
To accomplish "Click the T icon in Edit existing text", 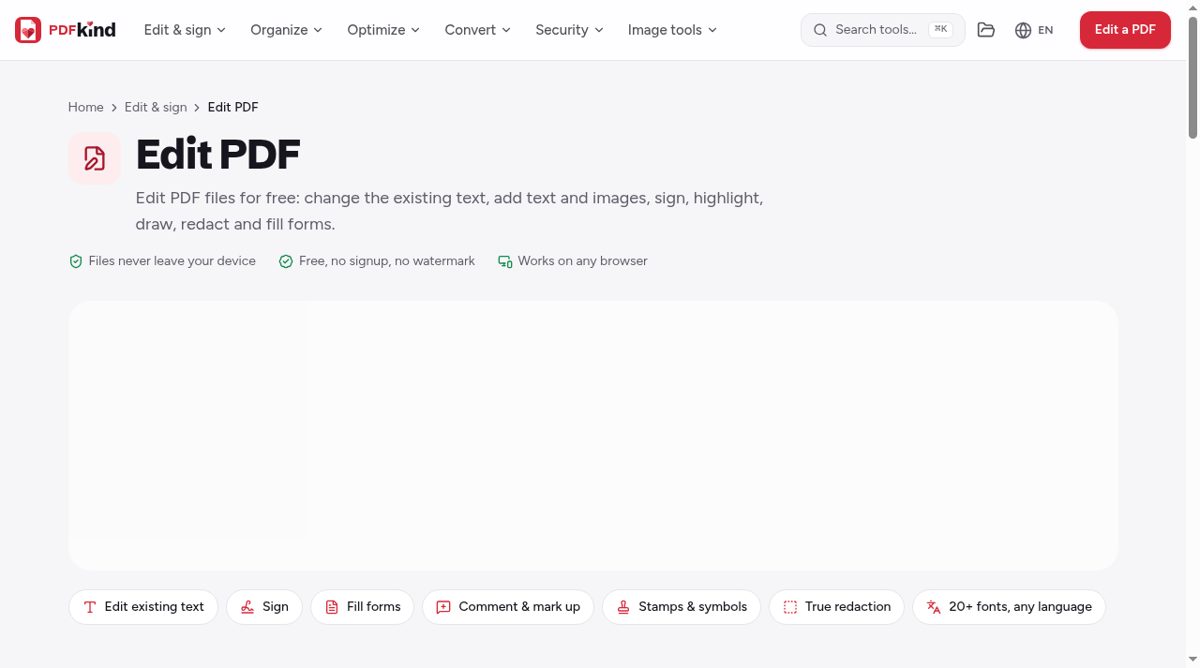I will click(90, 607).
